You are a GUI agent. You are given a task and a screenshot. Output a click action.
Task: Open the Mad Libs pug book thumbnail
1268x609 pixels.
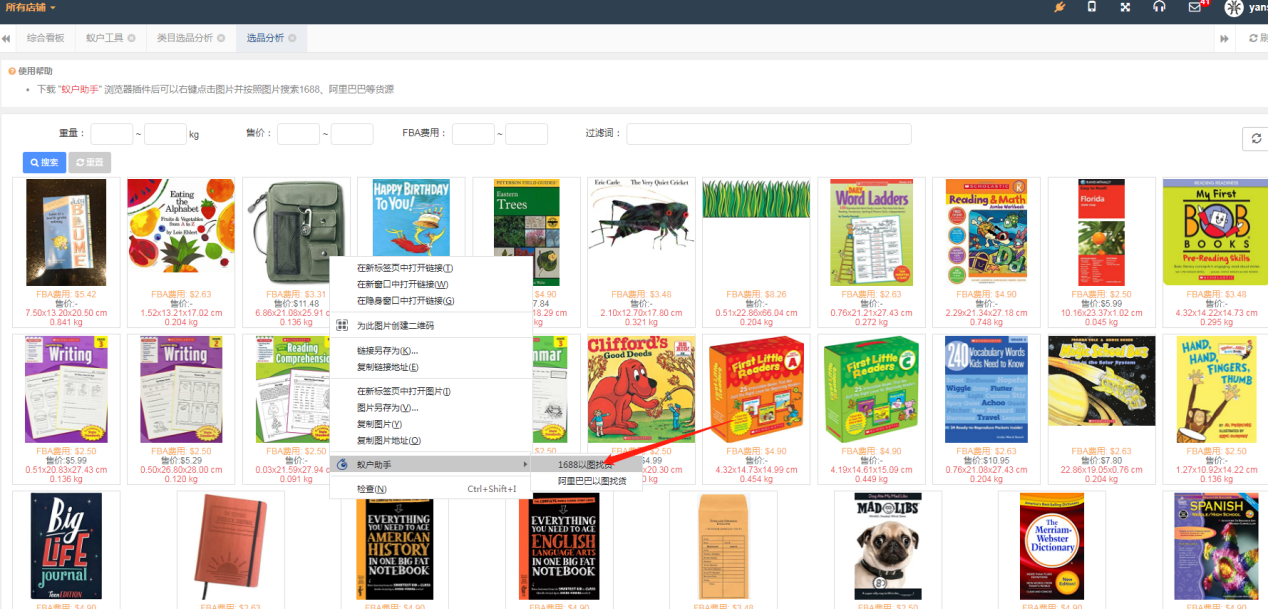click(x=888, y=545)
